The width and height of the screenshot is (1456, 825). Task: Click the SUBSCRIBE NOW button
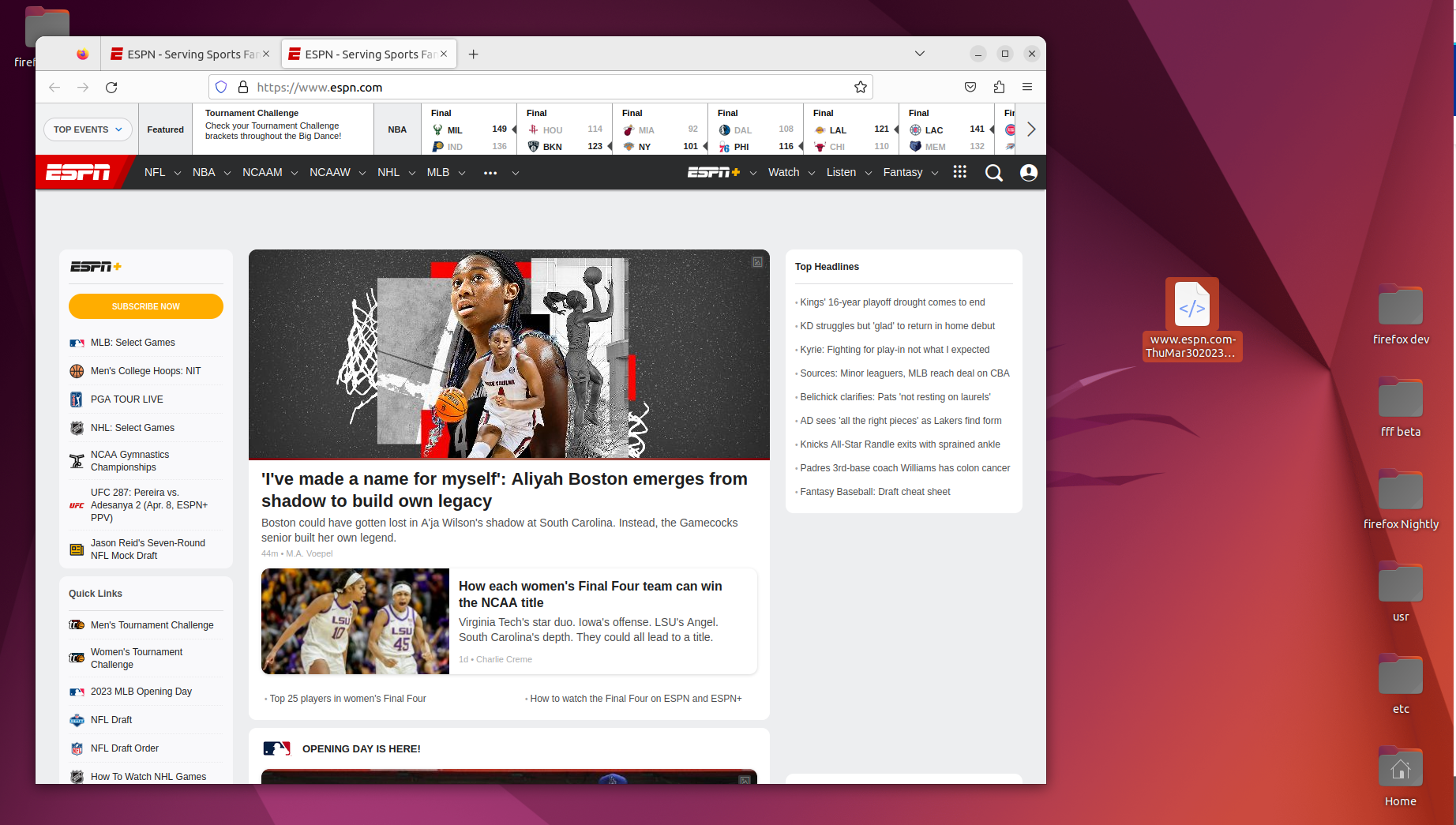click(x=145, y=306)
